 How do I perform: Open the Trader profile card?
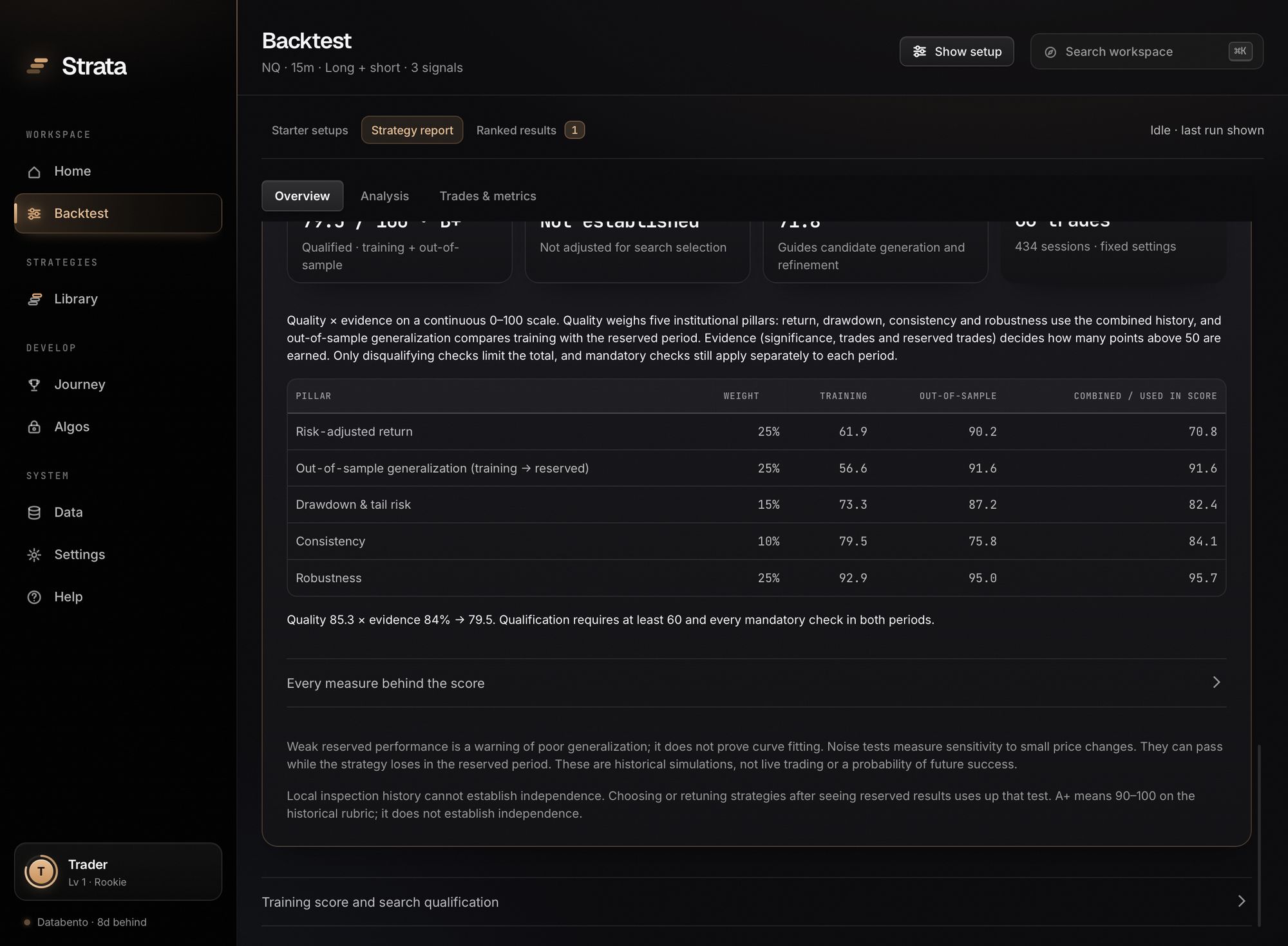[118, 872]
